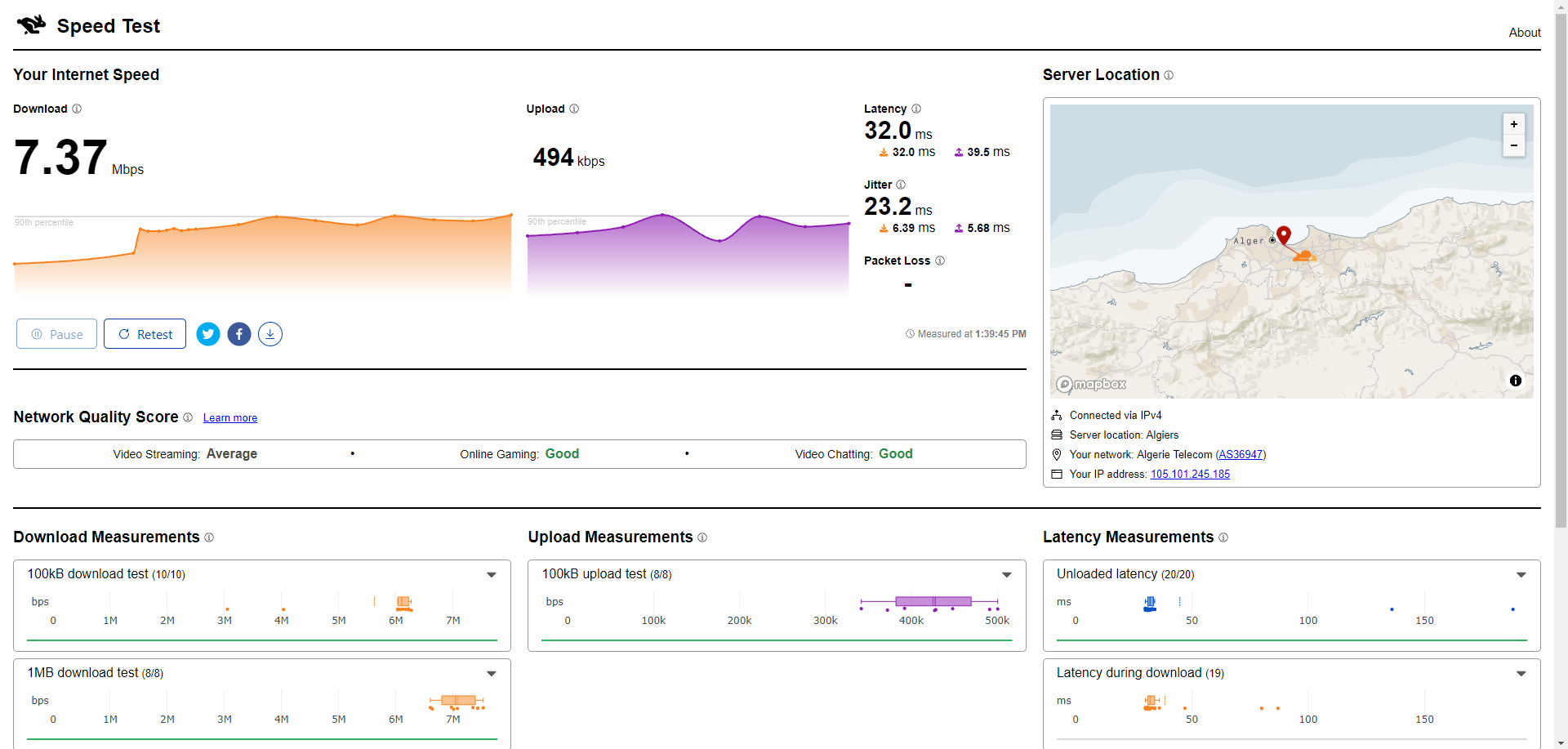
Task: Click the AS36947 network link
Action: (1241, 455)
